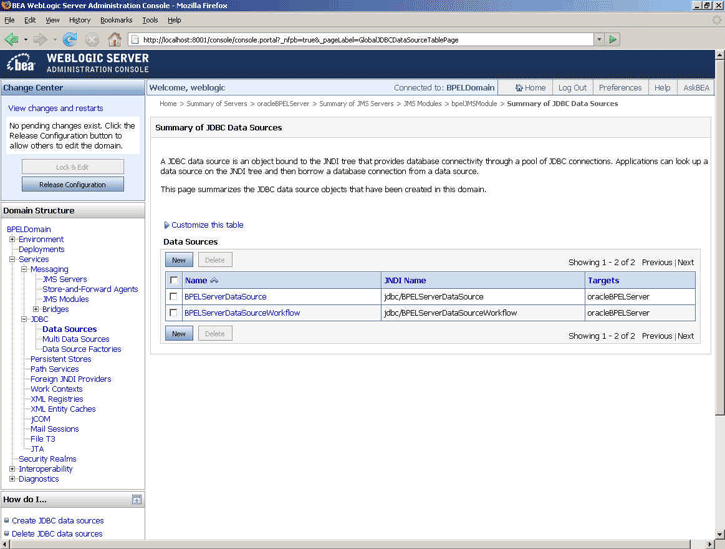Click the top Delete button

click(215, 260)
